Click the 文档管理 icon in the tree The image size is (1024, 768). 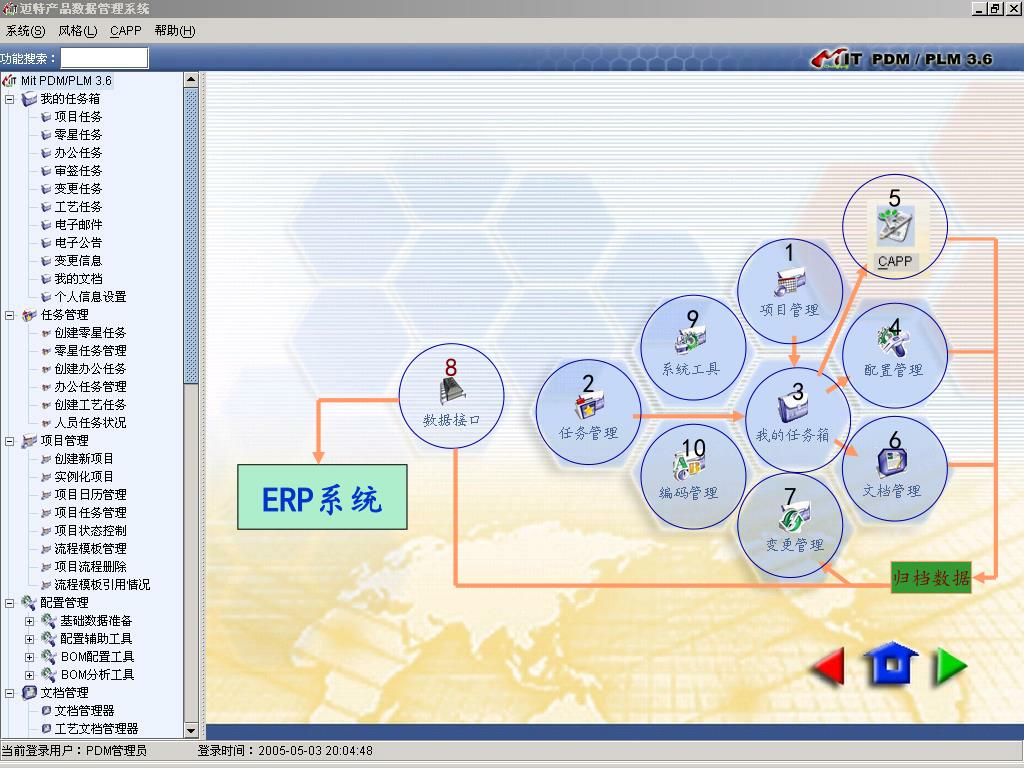[x=29, y=692]
